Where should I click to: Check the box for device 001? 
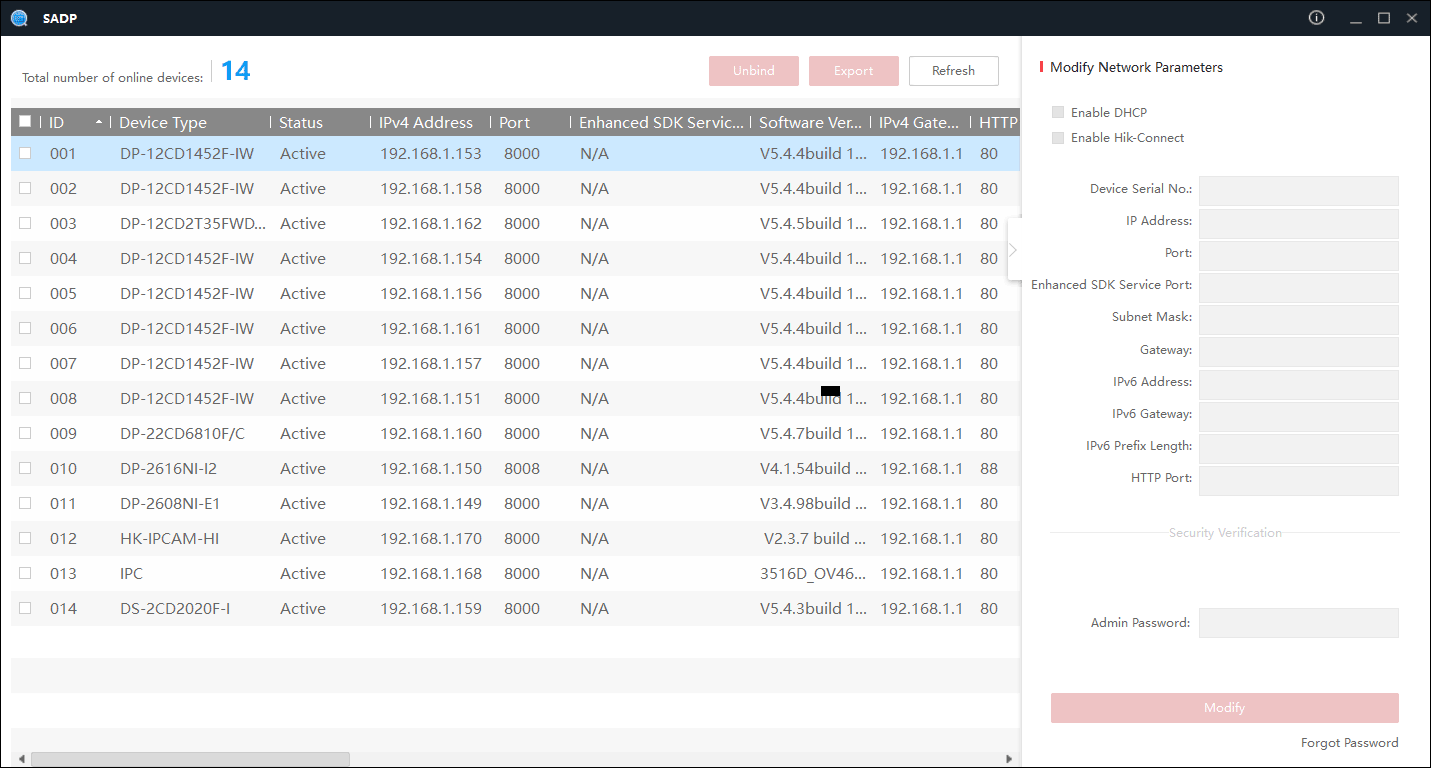click(x=25, y=153)
